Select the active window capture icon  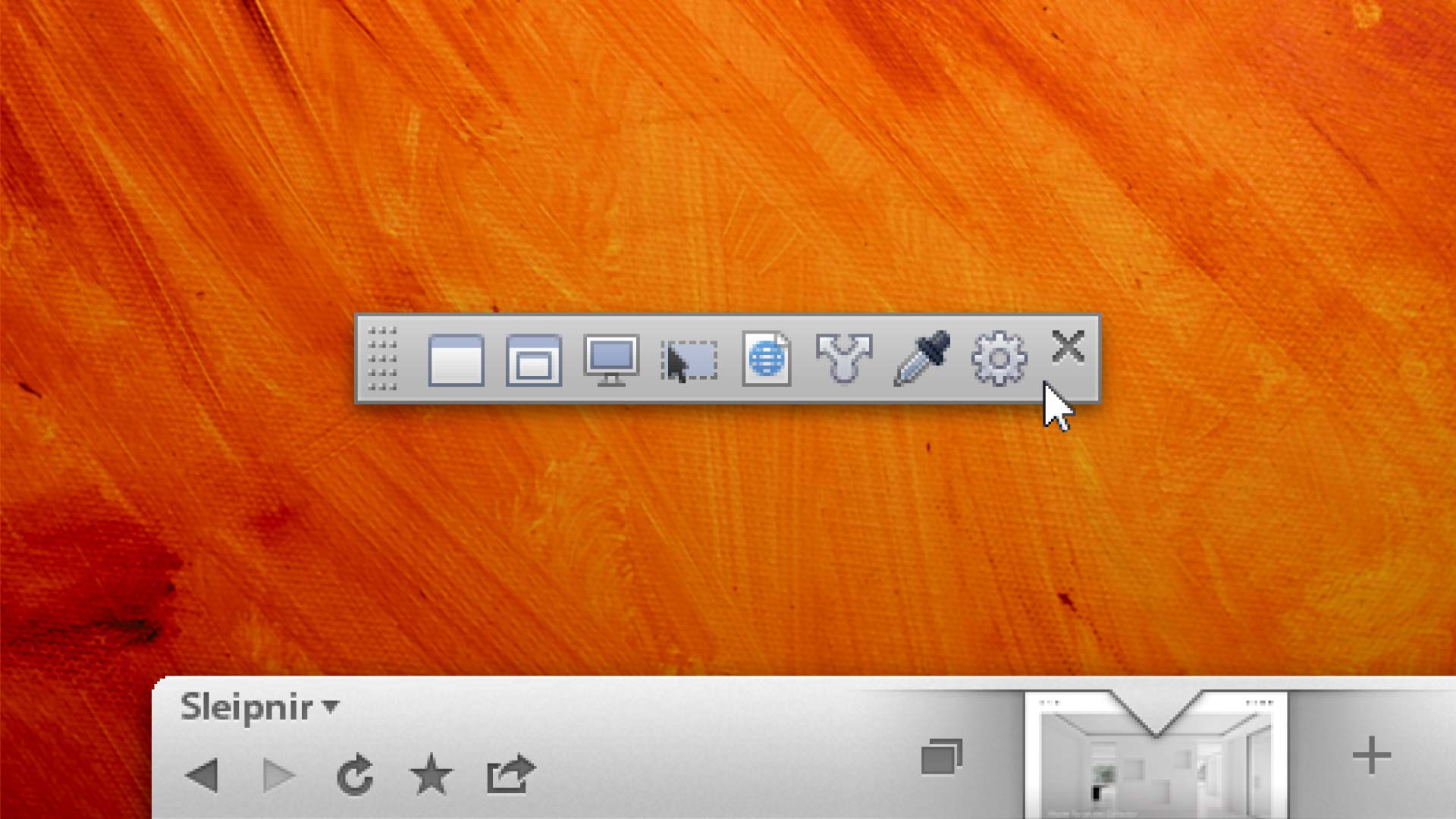tap(456, 359)
